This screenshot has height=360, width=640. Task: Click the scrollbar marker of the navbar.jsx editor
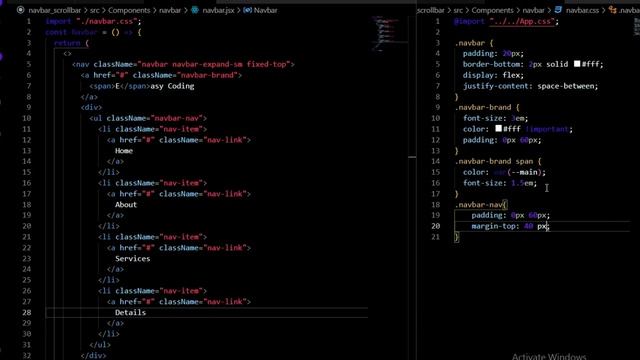[x=412, y=157]
